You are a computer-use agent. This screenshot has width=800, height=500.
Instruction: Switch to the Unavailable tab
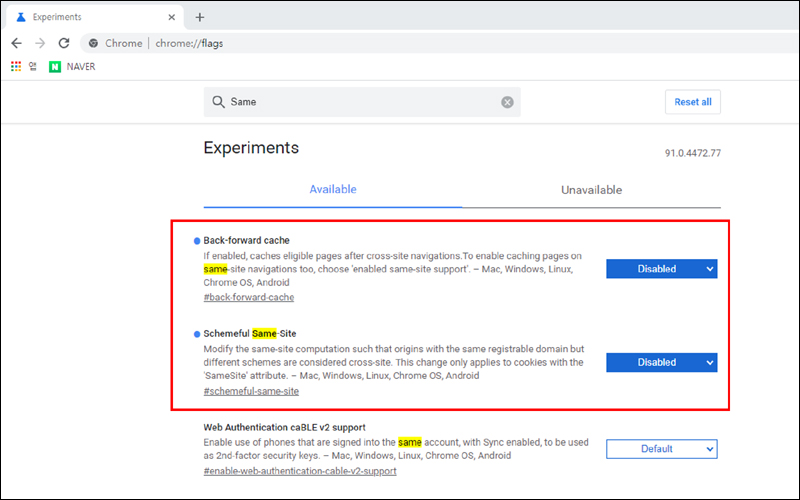(x=591, y=189)
